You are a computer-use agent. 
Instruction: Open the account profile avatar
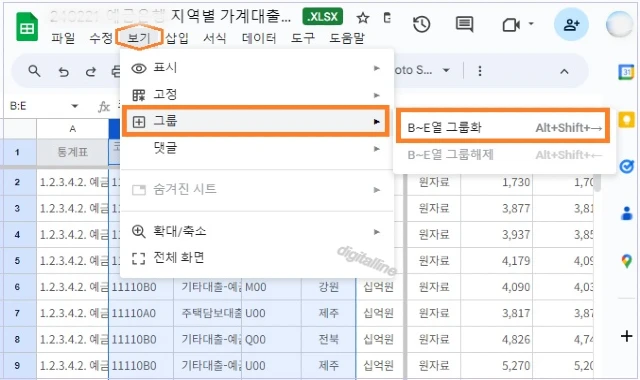(x=619, y=24)
